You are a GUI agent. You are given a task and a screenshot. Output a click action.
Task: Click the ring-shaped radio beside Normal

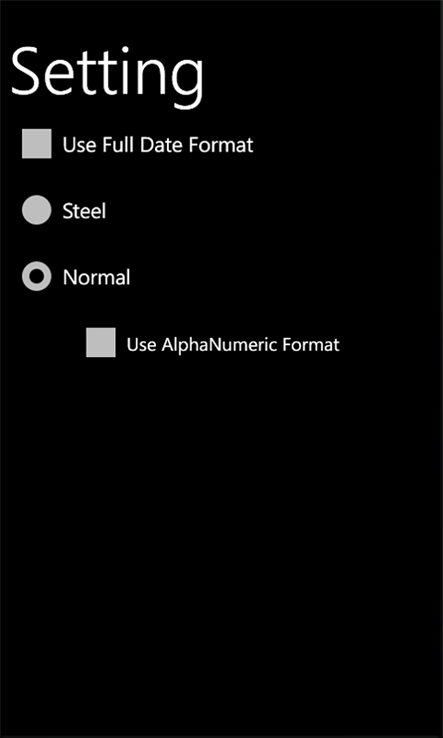(37, 276)
